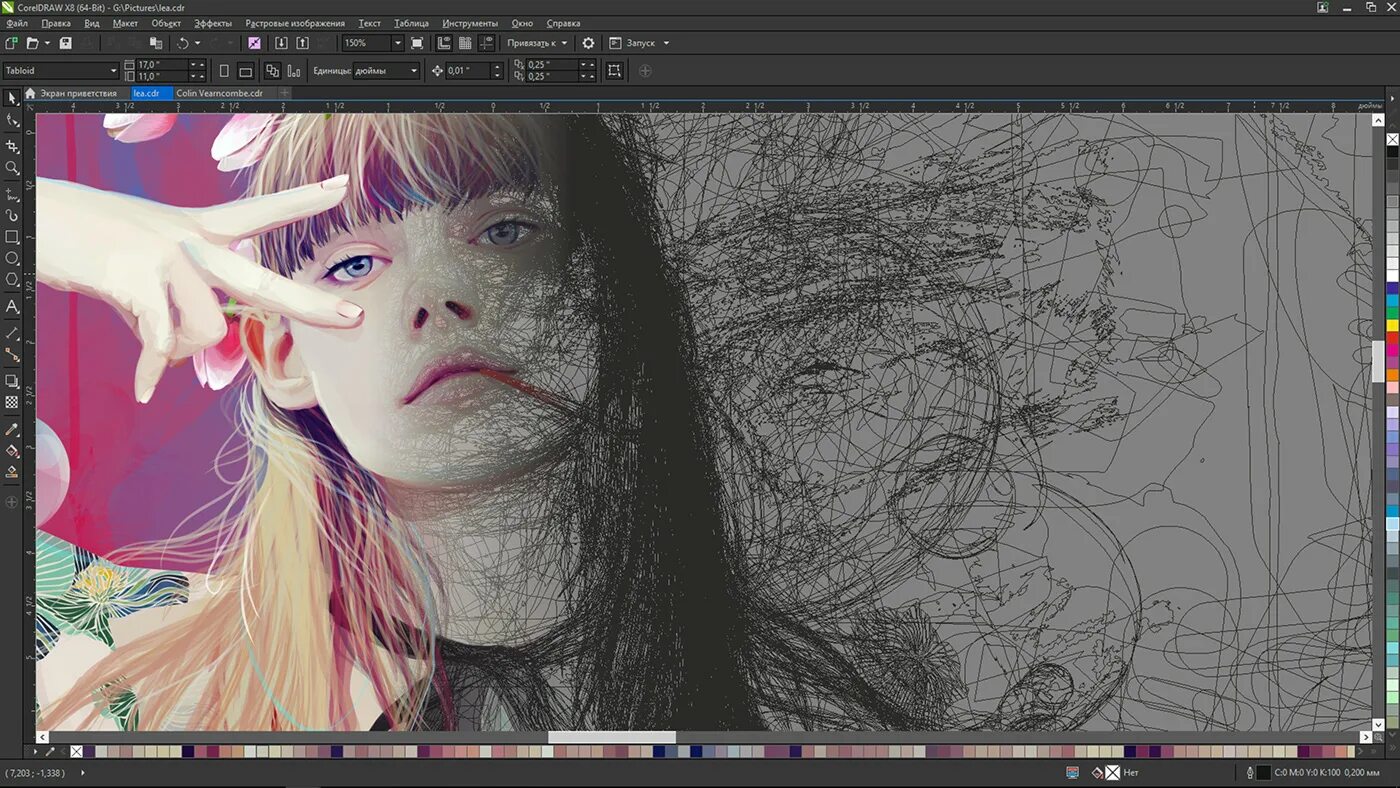
Task: Open the Tabloid page size dropdown
Action: (114, 71)
